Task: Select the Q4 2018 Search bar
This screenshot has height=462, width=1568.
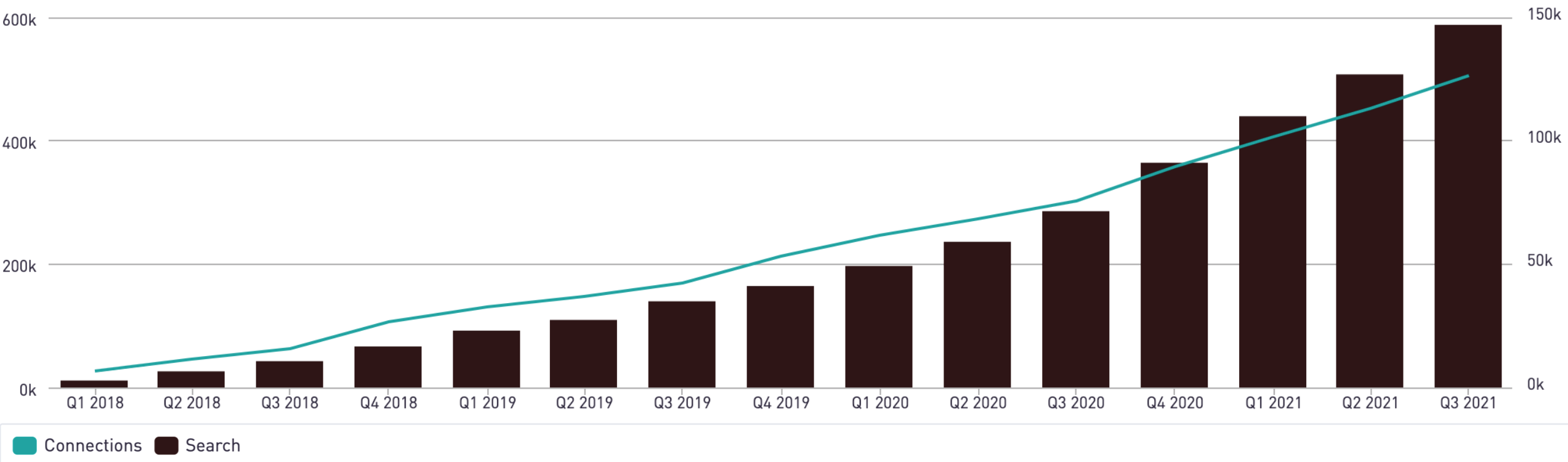Action: click(x=388, y=367)
